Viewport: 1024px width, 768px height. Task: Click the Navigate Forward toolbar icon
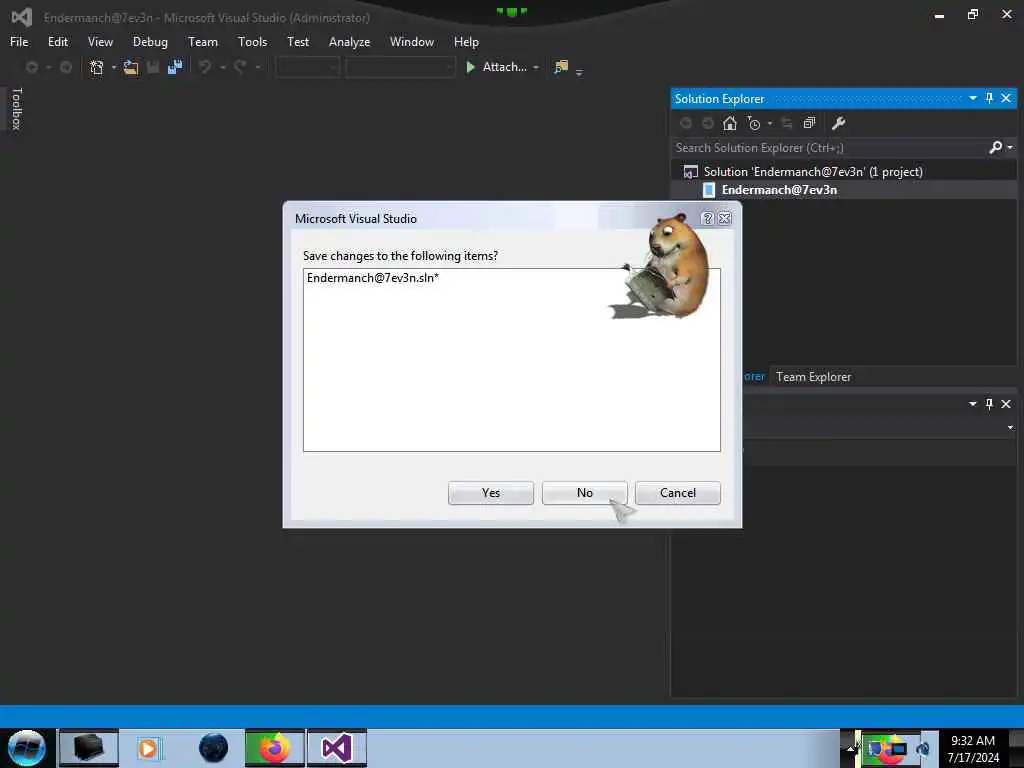[x=65, y=67]
